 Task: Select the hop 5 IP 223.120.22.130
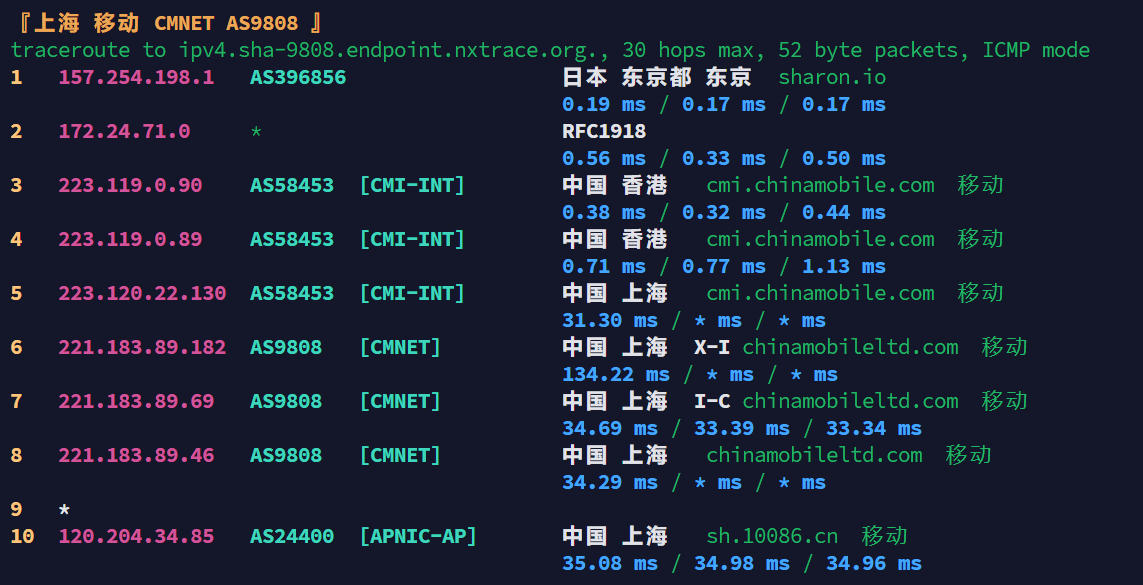point(142,293)
